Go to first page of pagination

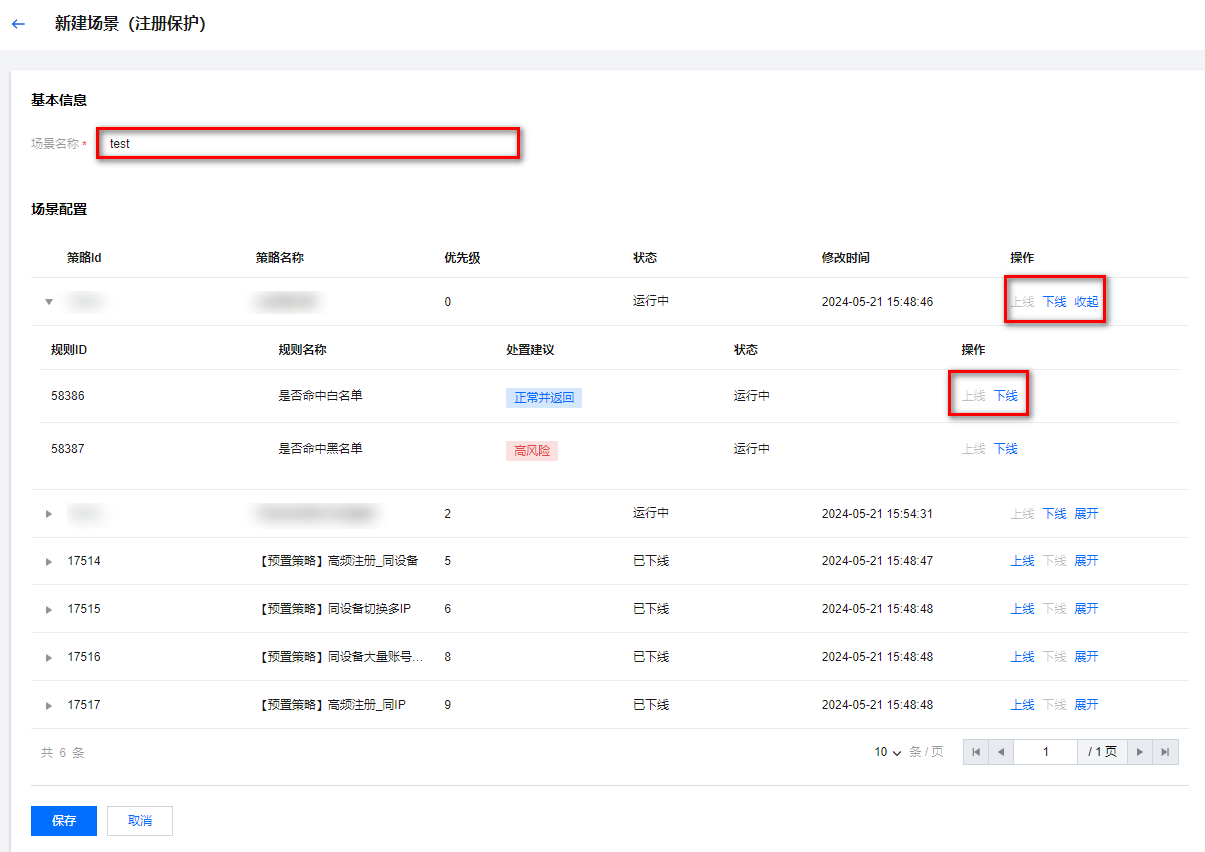coord(976,752)
